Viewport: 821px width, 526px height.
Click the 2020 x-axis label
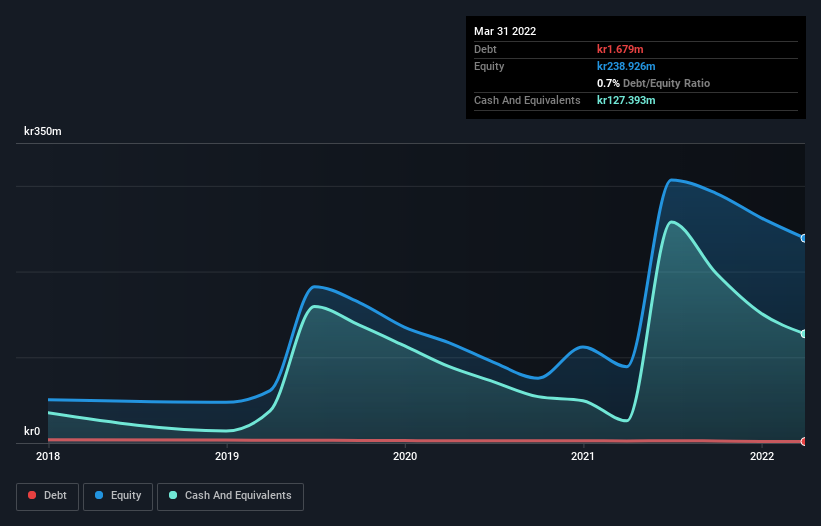point(405,456)
